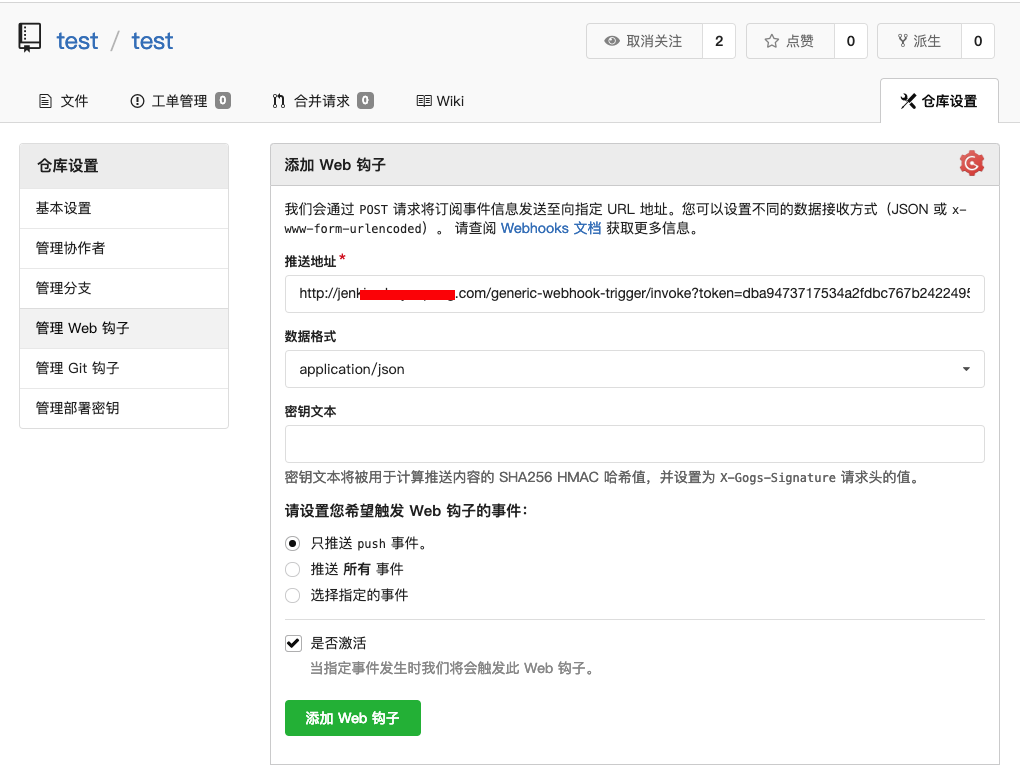Image resolution: width=1020 pixels, height=777 pixels.
Task: Select the 推送 所有 事件 radio button
Action: tap(291, 570)
